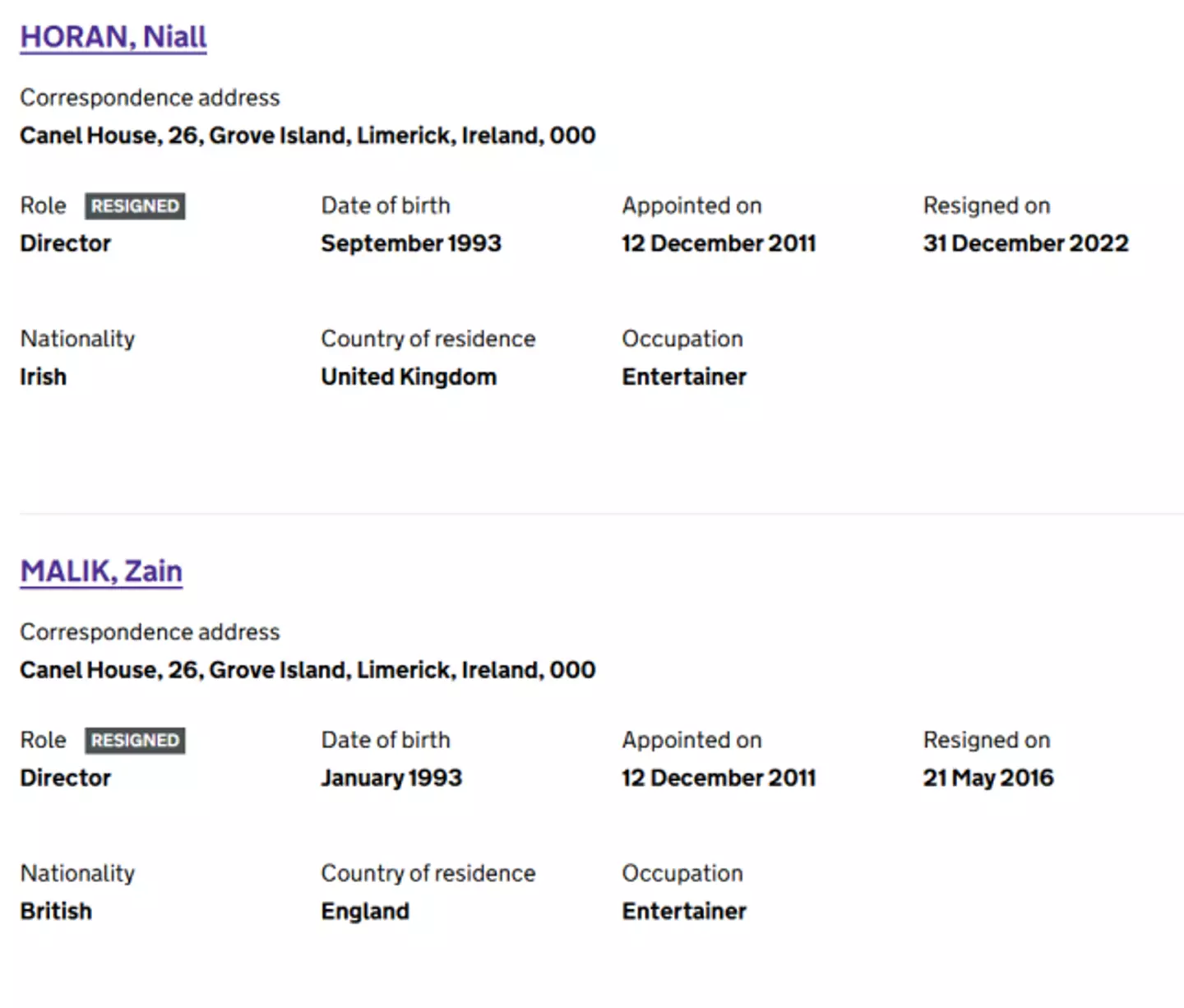Click the Director role under HORAN, Niall
Image resolution: width=1184 pixels, height=1008 pixels.
click(x=65, y=243)
